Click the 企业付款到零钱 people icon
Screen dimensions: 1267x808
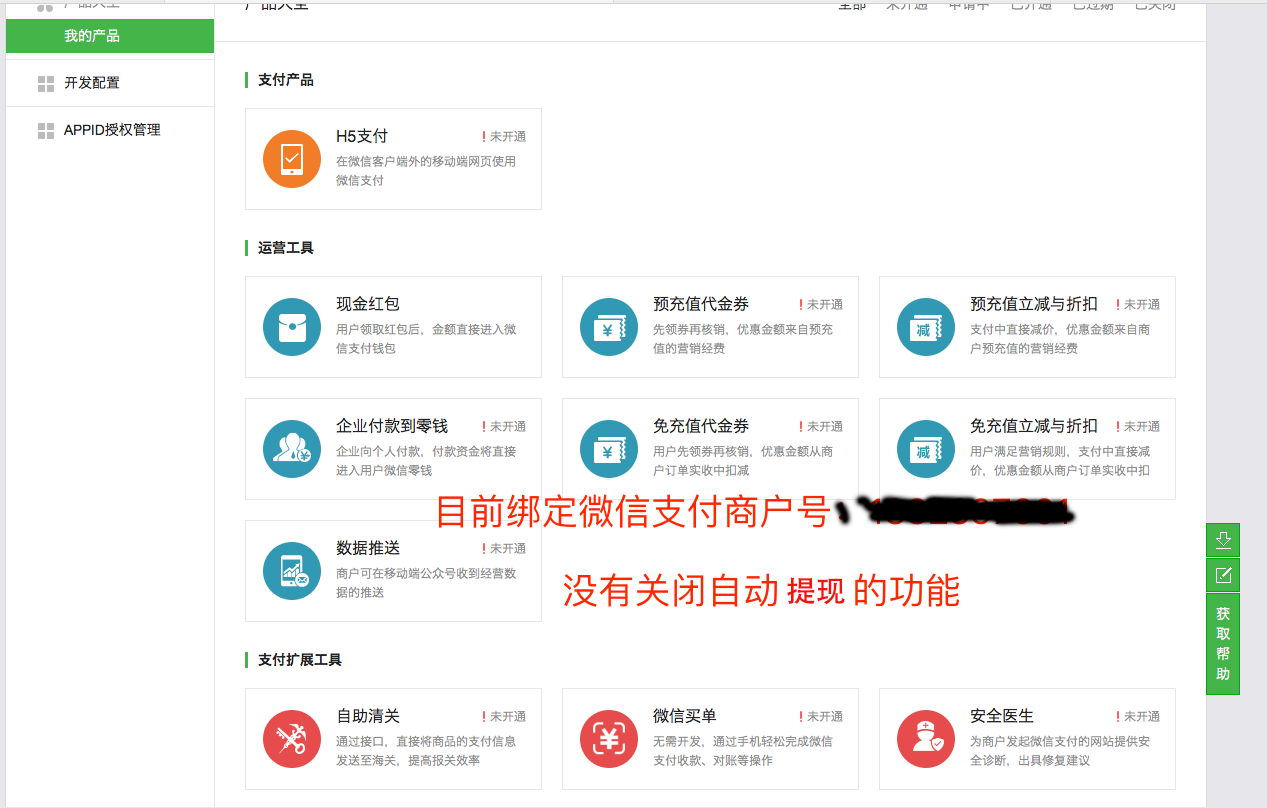click(x=292, y=449)
